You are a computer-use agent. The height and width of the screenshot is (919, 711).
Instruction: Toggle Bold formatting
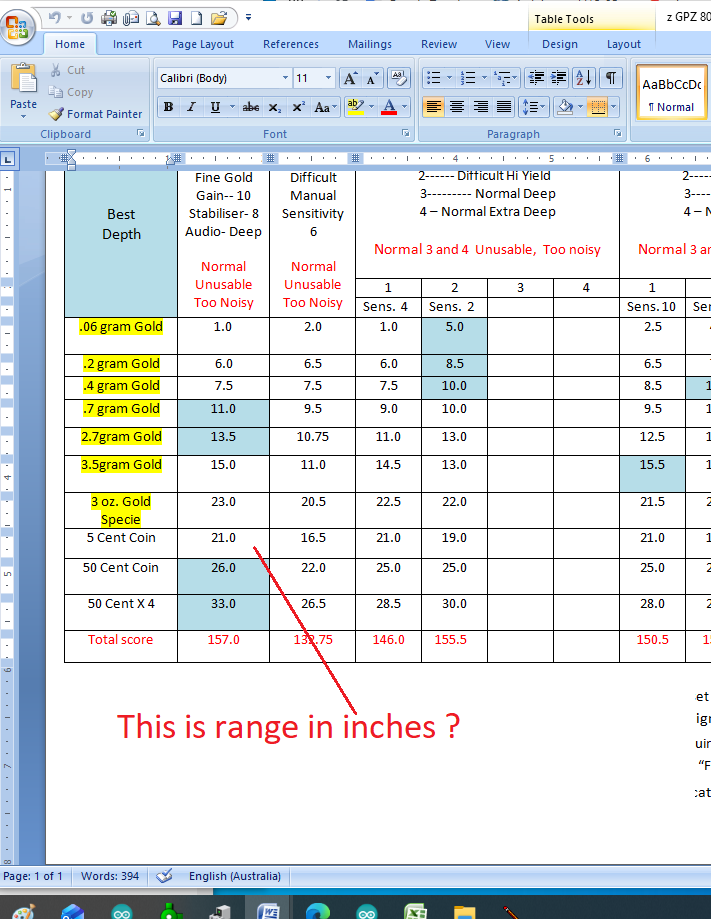pos(168,107)
